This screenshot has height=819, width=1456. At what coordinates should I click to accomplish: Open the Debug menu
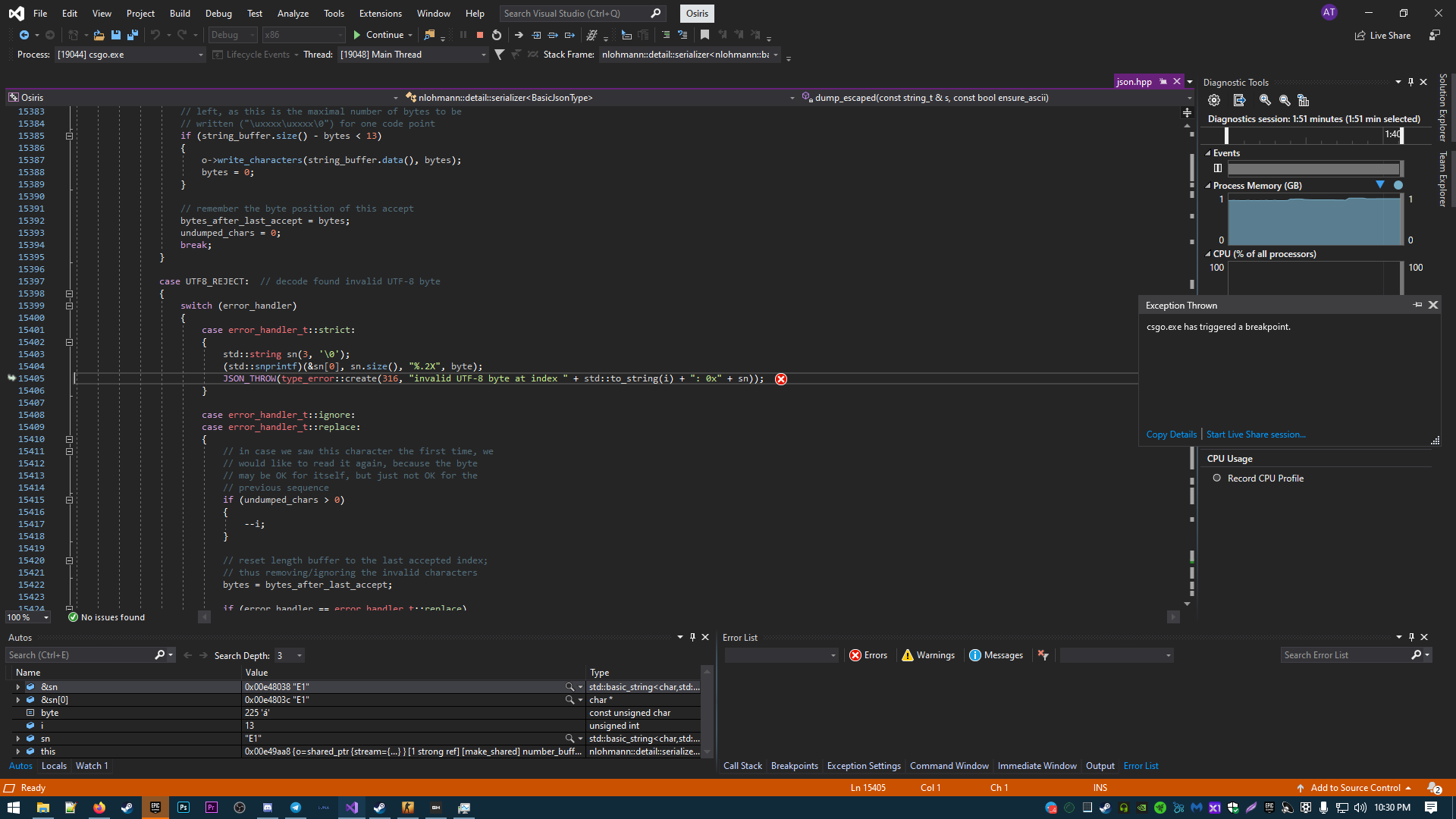click(x=218, y=14)
